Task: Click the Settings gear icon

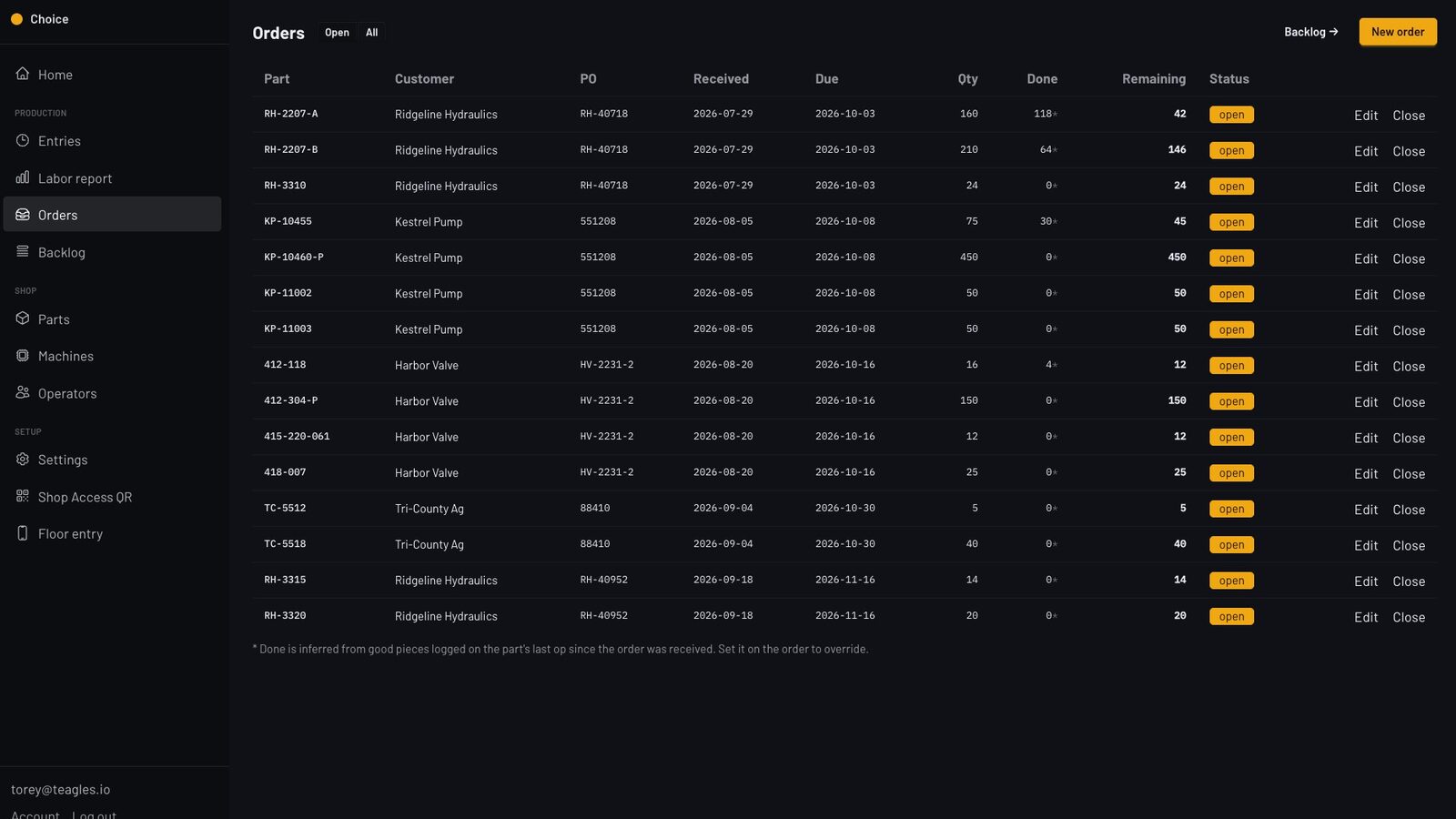Action: pos(23,459)
